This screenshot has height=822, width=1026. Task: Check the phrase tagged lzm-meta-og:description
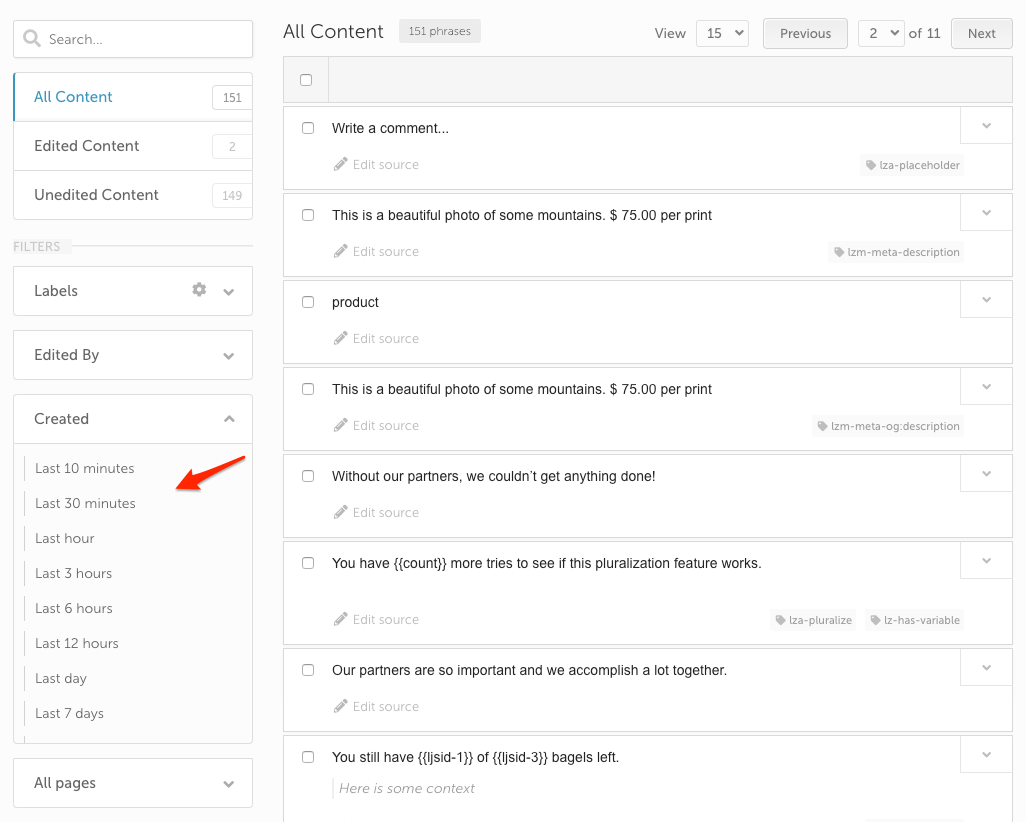(x=308, y=389)
